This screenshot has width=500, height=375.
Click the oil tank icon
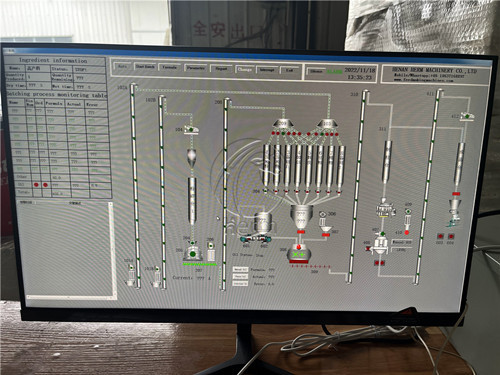[262, 223]
